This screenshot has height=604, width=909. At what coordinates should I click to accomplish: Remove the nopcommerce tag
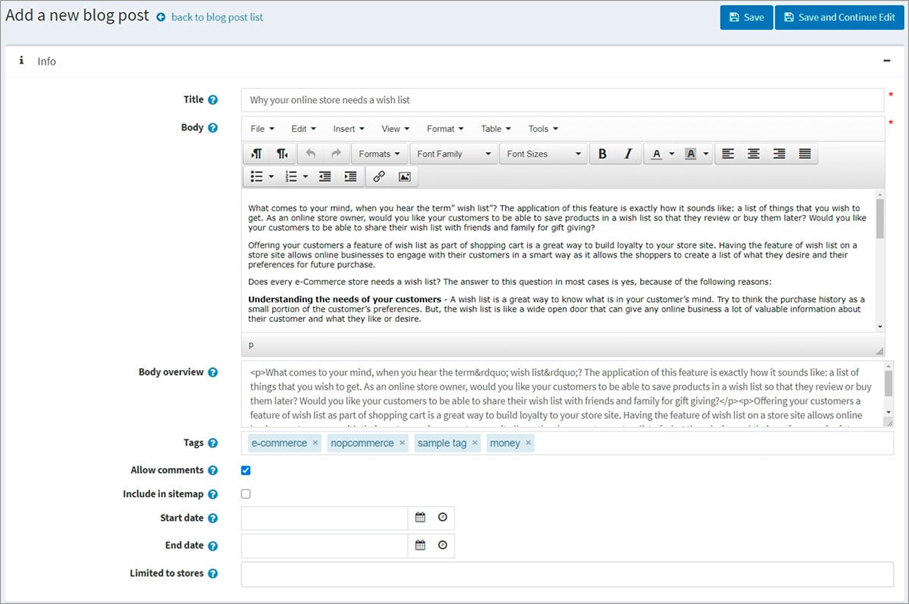pos(402,442)
